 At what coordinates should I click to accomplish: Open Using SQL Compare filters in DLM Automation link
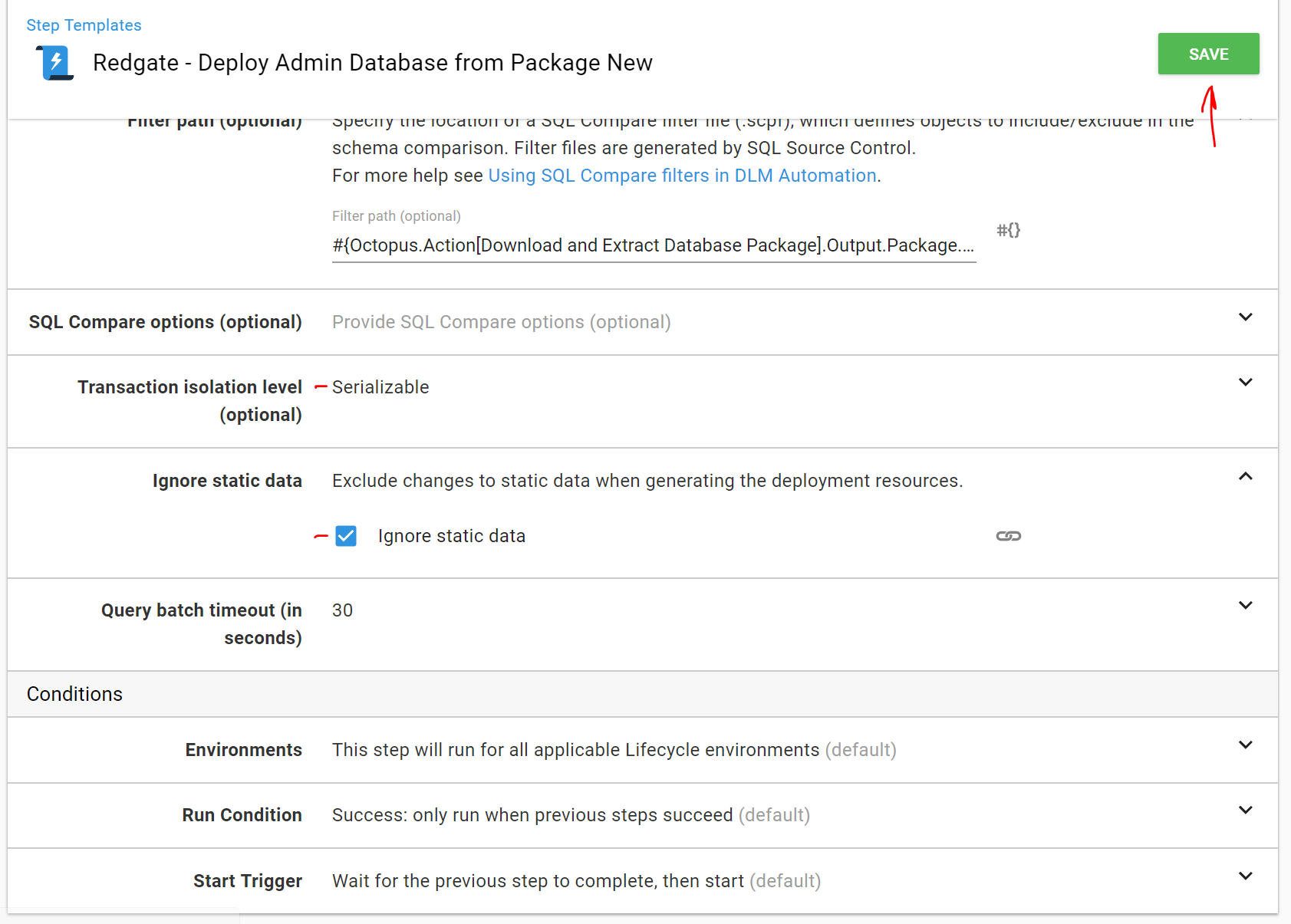pyautogui.click(x=682, y=176)
